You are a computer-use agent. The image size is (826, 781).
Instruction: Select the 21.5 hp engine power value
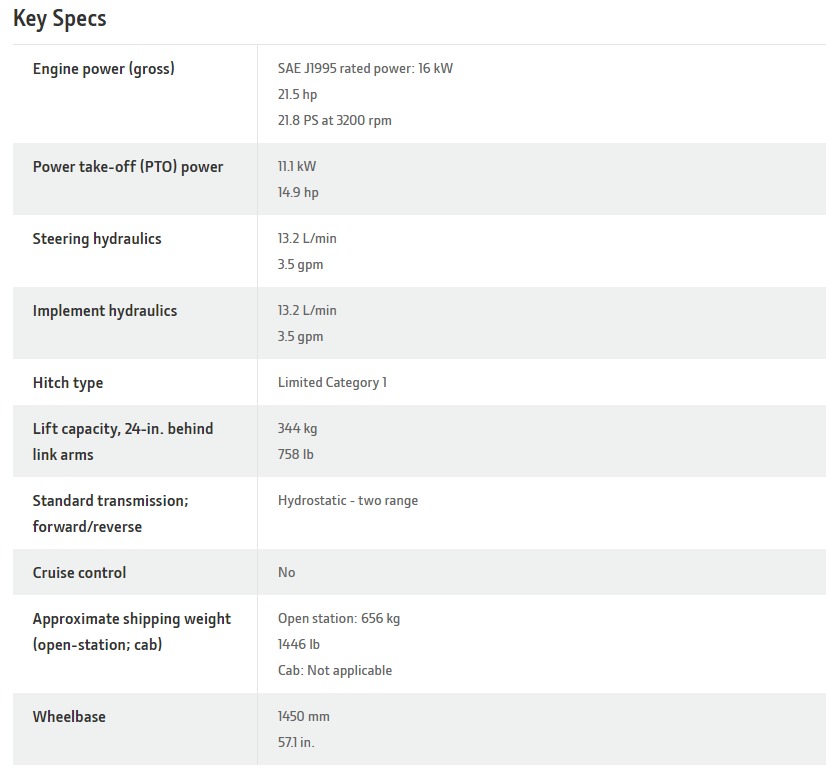point(297,95)
